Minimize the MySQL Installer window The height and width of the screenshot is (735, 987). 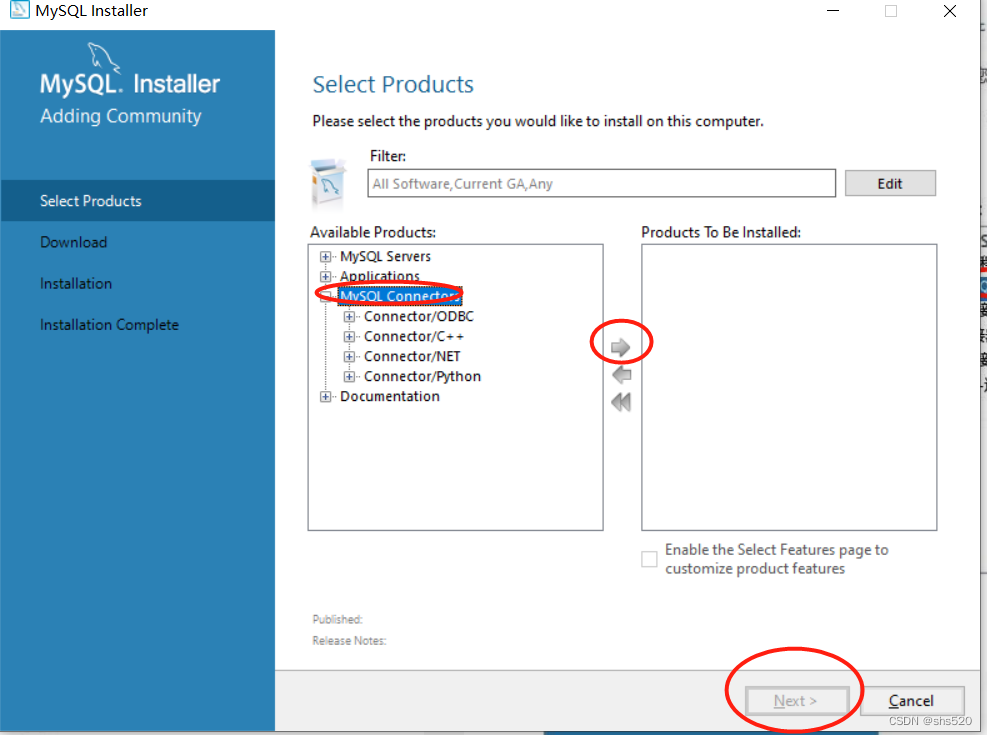click(x=833, y=11)
